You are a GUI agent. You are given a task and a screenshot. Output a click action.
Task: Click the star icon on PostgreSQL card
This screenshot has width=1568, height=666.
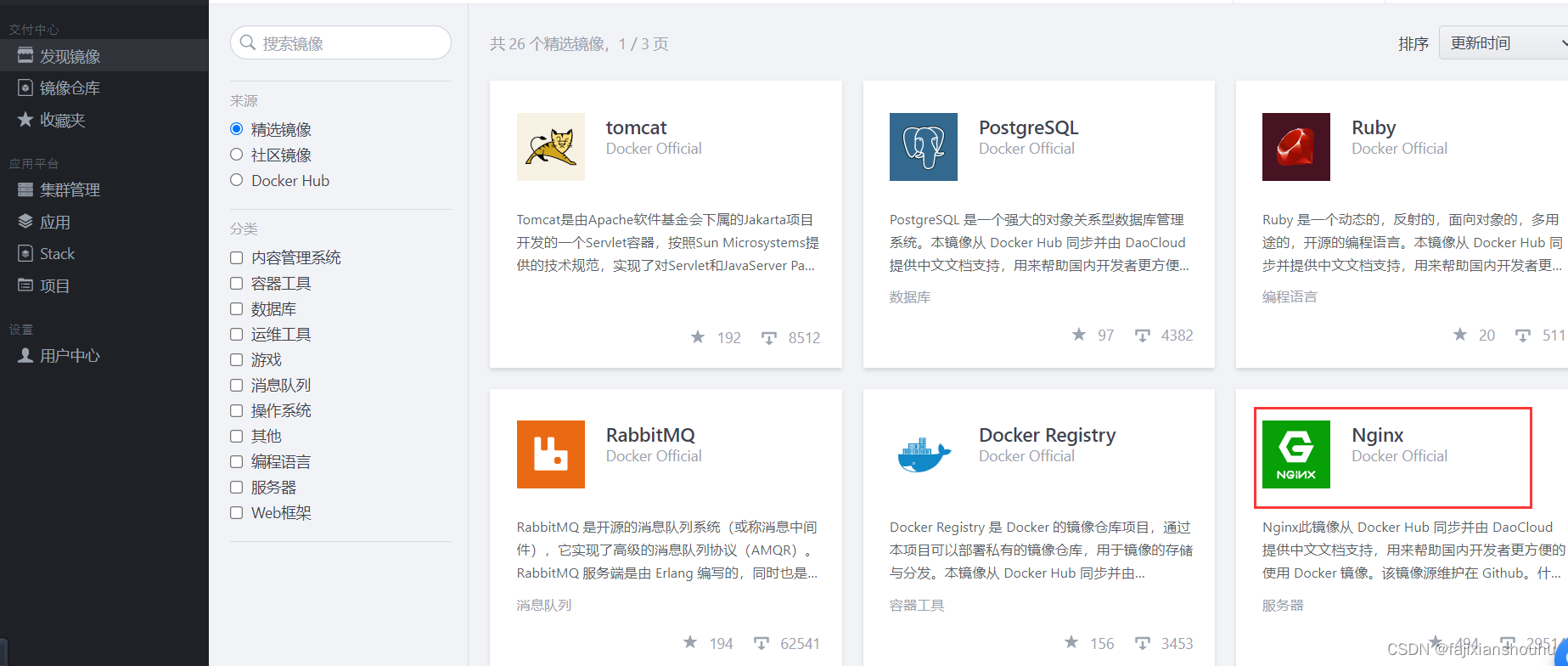1079,335
